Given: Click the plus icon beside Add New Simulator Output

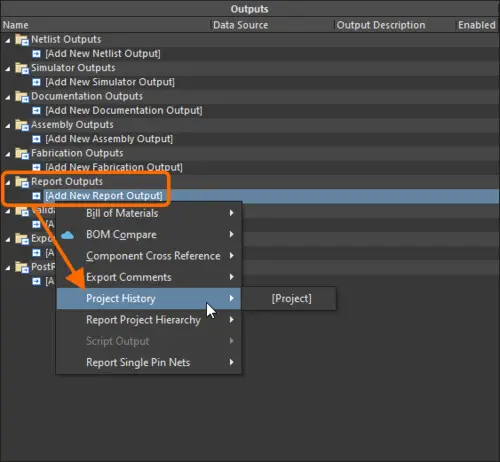Looking at the screenshot, I should 36,82.
